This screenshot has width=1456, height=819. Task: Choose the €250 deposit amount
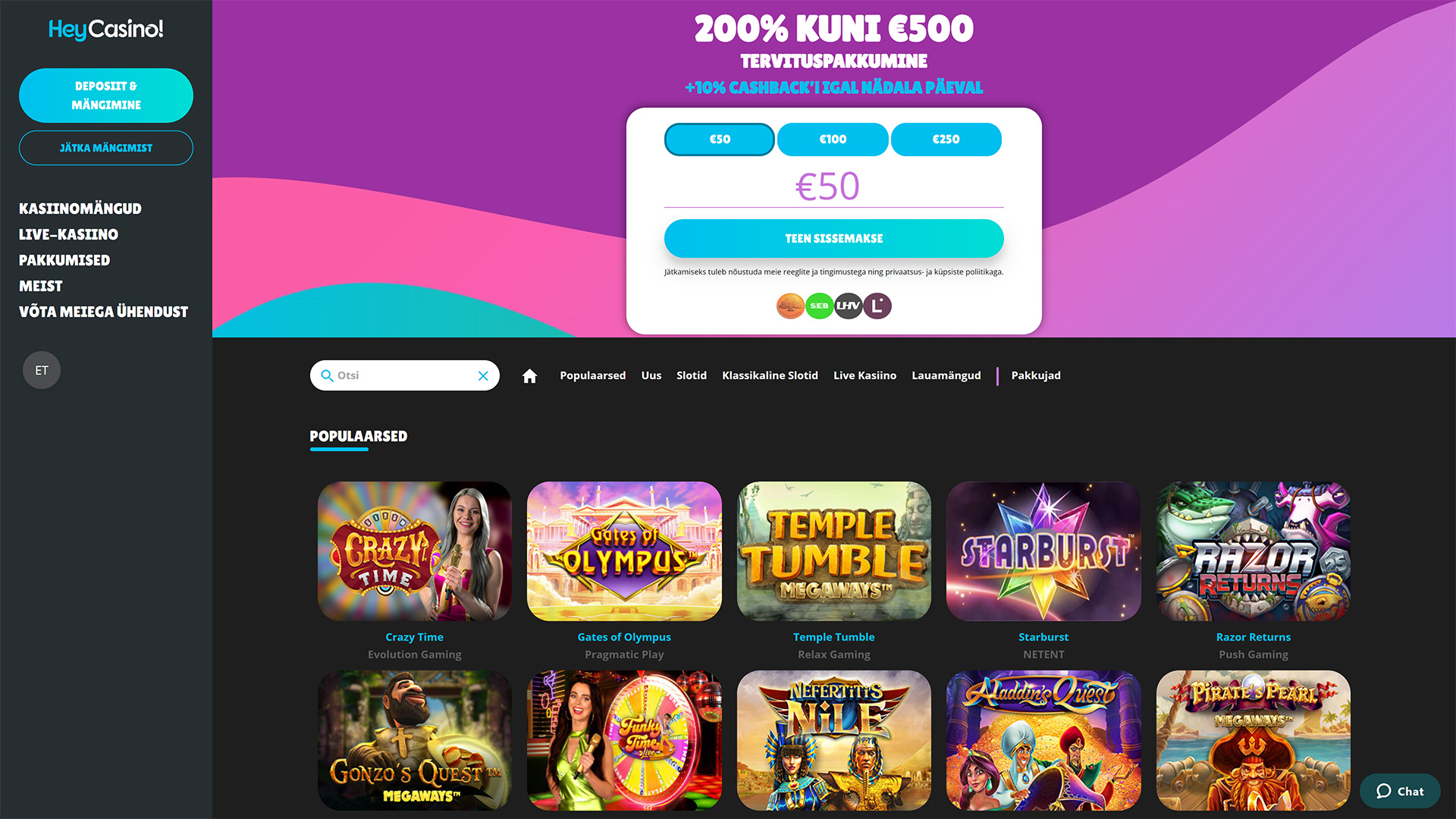[946, 140]
